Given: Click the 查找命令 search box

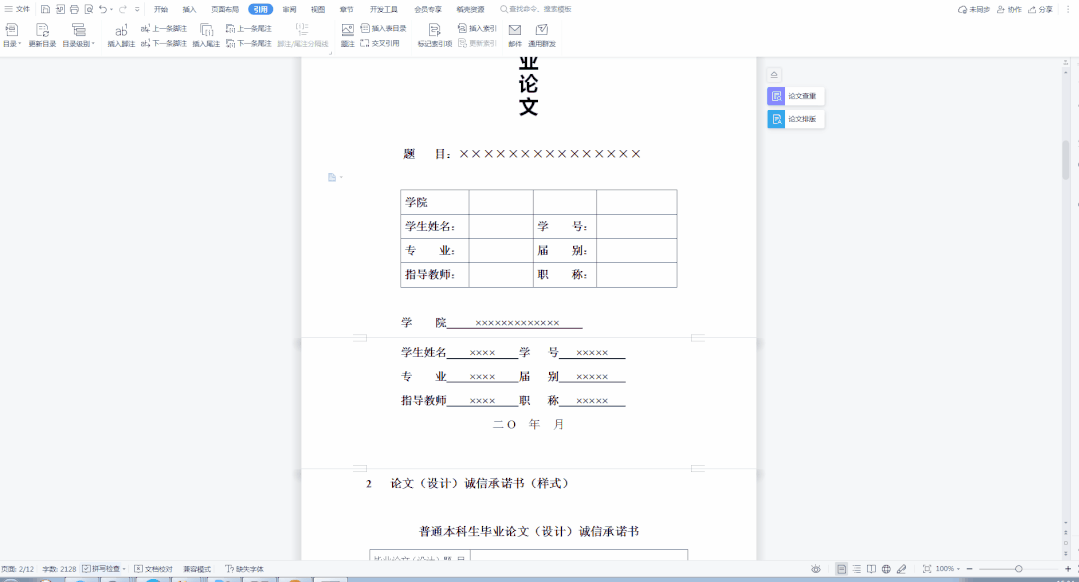Looking at the screenshot, I should (x=540, y=9).
